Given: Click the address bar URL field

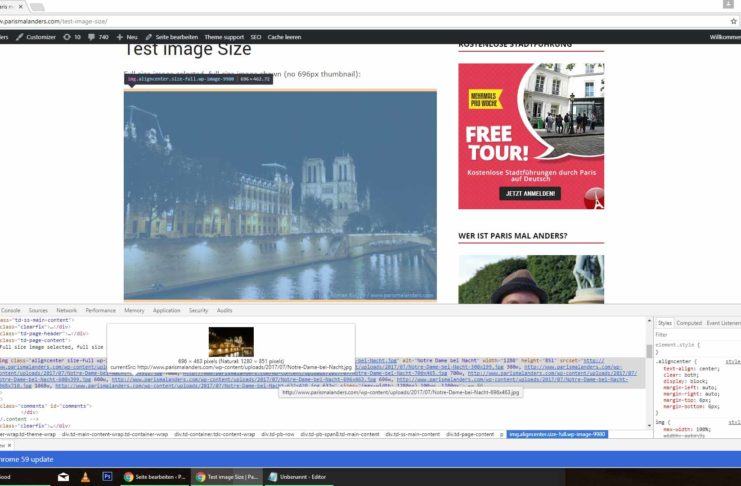Looking at the screenshot, I should coord(364,21).
